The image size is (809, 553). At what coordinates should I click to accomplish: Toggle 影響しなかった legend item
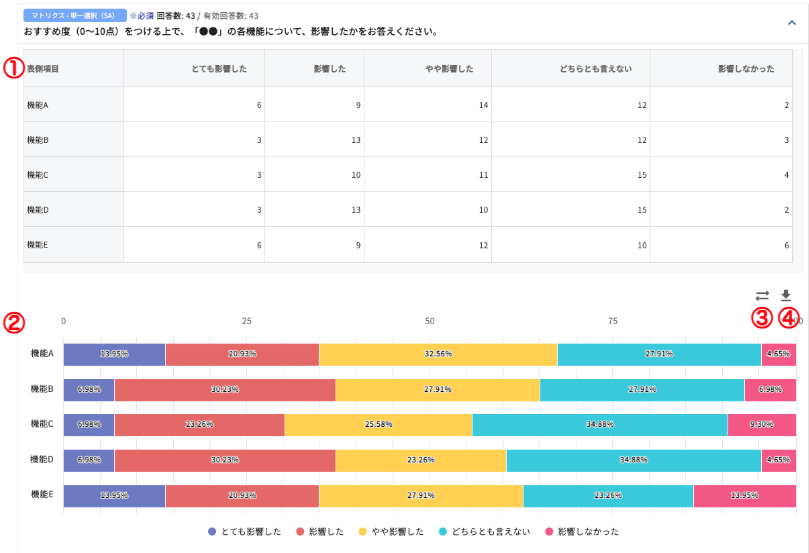point(582,531)
